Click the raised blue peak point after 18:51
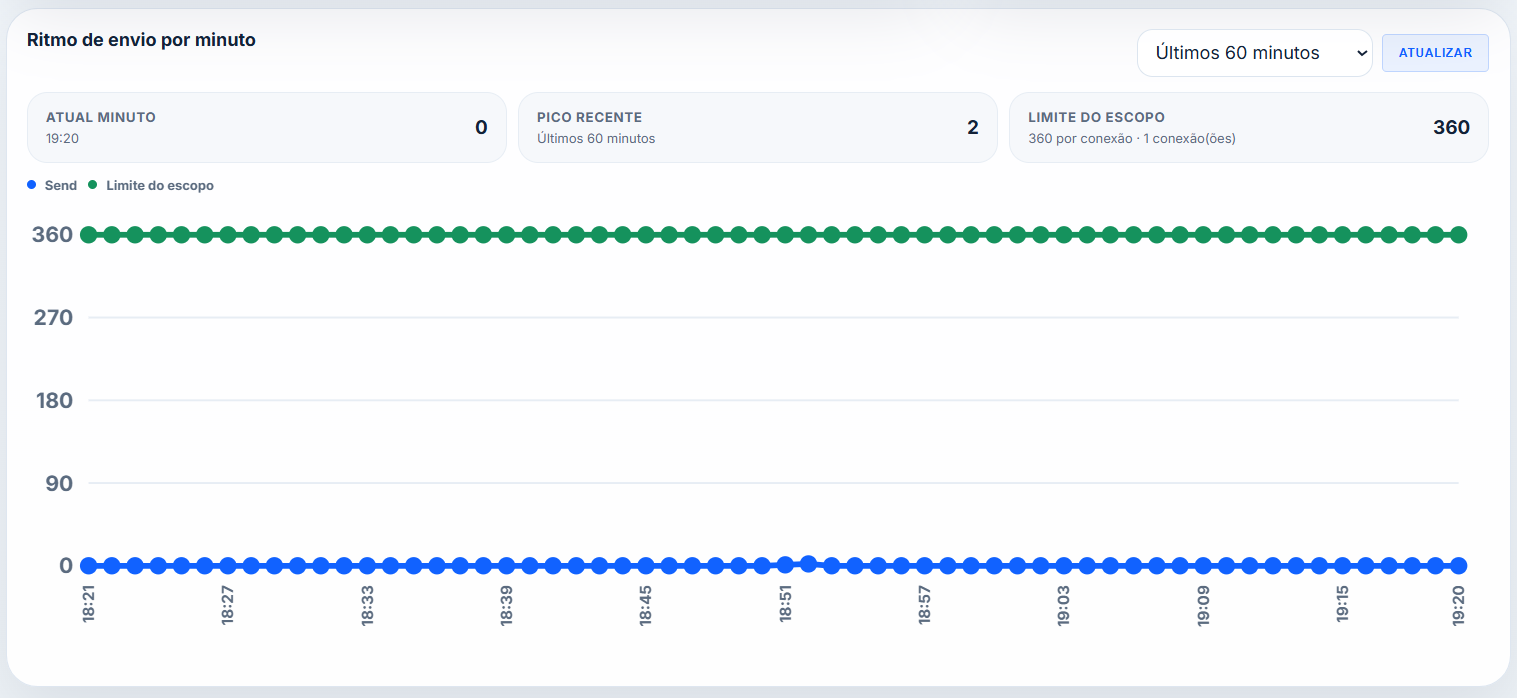The height and width of the screenshot is (698, 1517). pos(808,563)
